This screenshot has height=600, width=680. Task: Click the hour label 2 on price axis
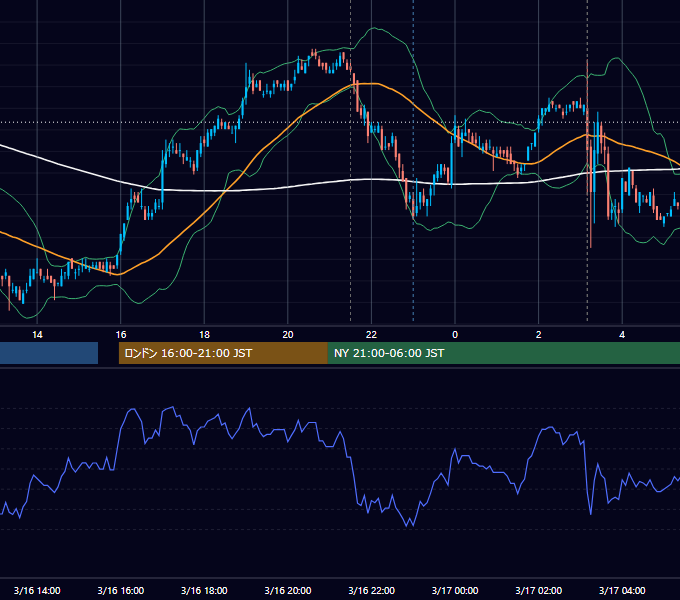[539, 335]
